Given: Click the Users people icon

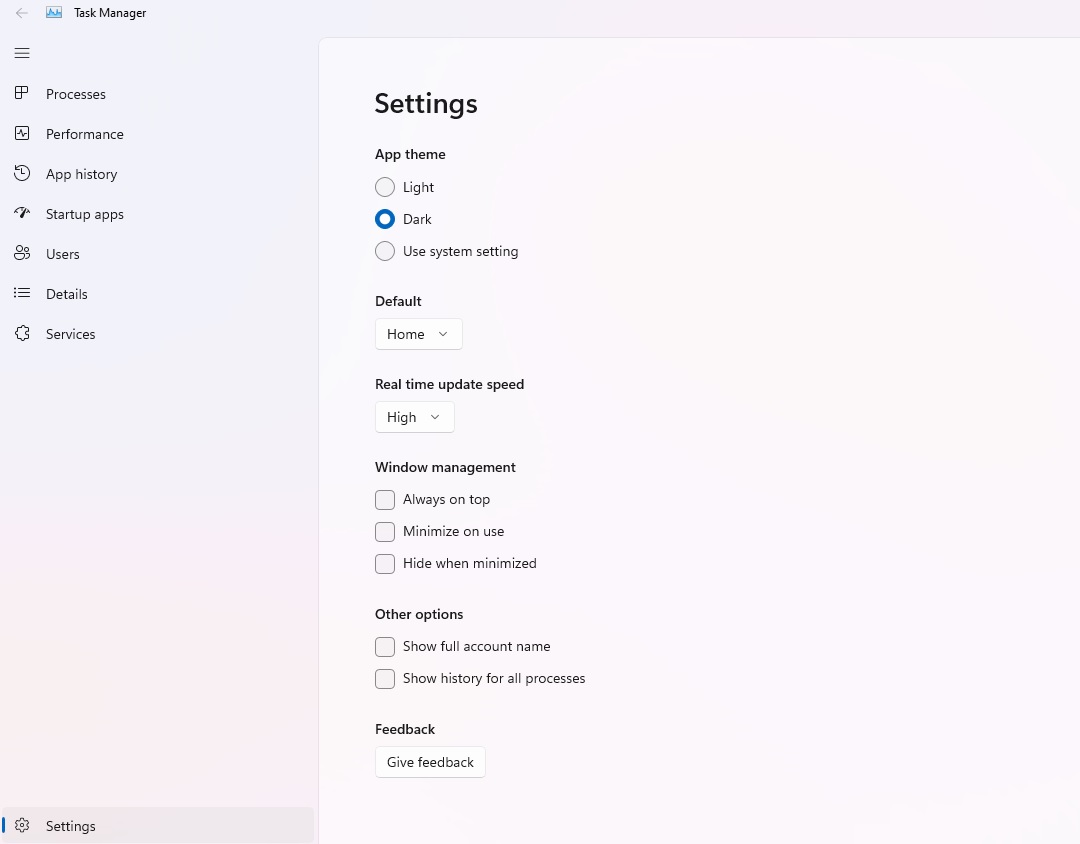Looking at the screenshot, I should point(22,253).
